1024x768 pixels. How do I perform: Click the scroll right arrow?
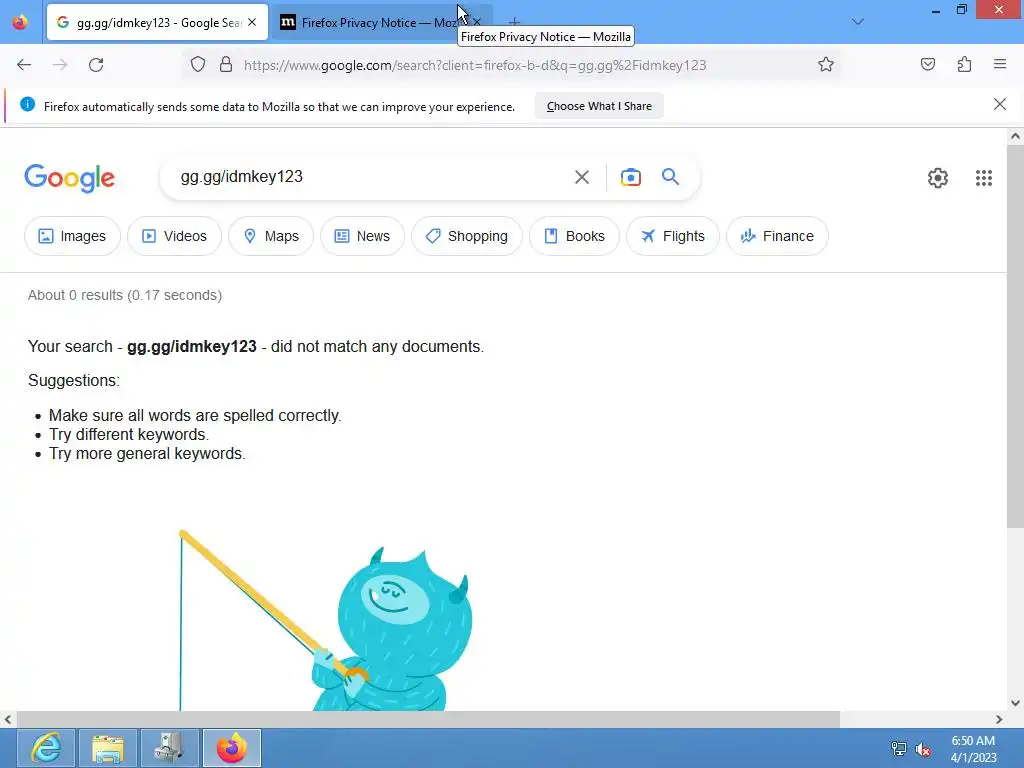[999, 719]
